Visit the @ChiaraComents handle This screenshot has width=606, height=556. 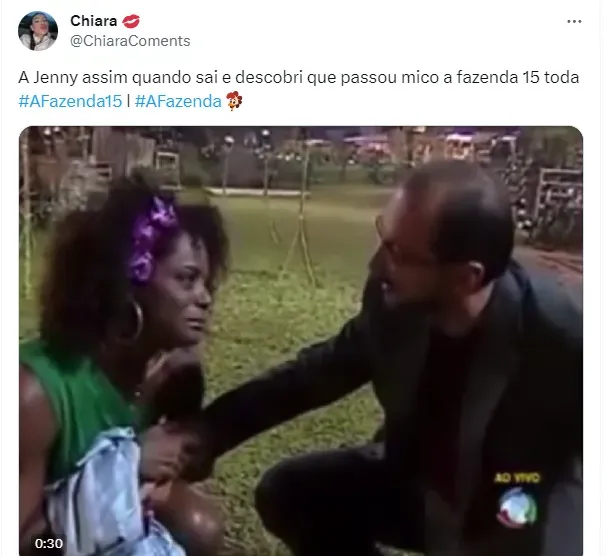130,41
